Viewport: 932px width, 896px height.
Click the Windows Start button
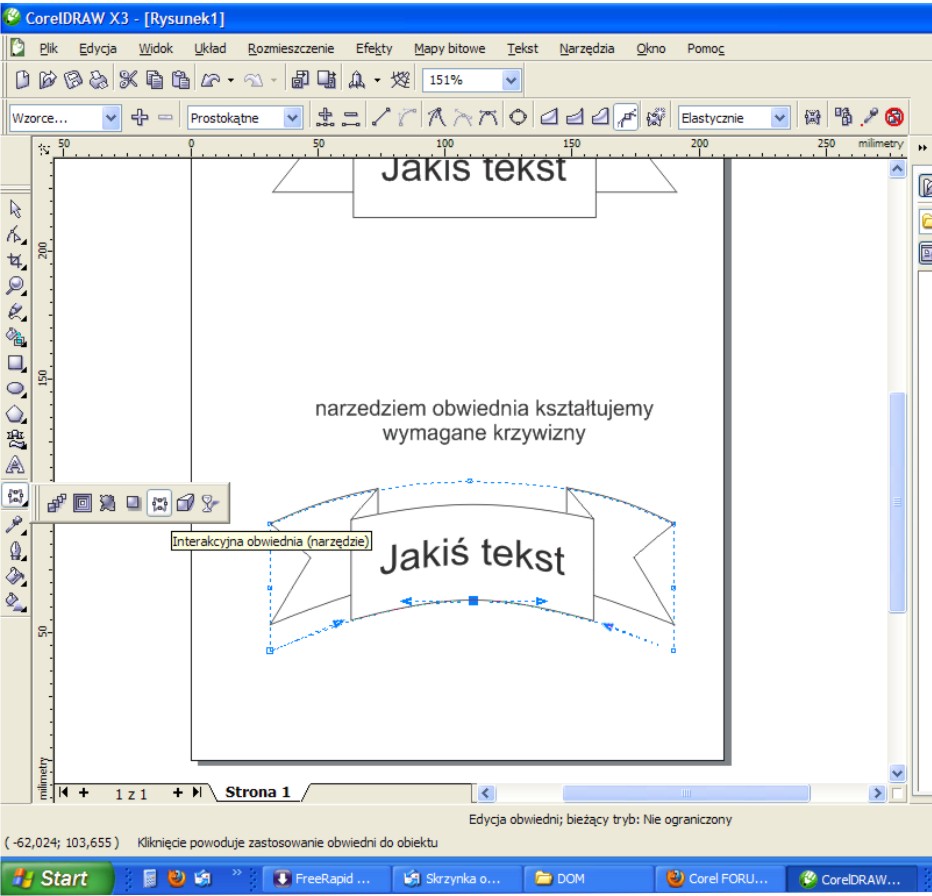(52, 879)
